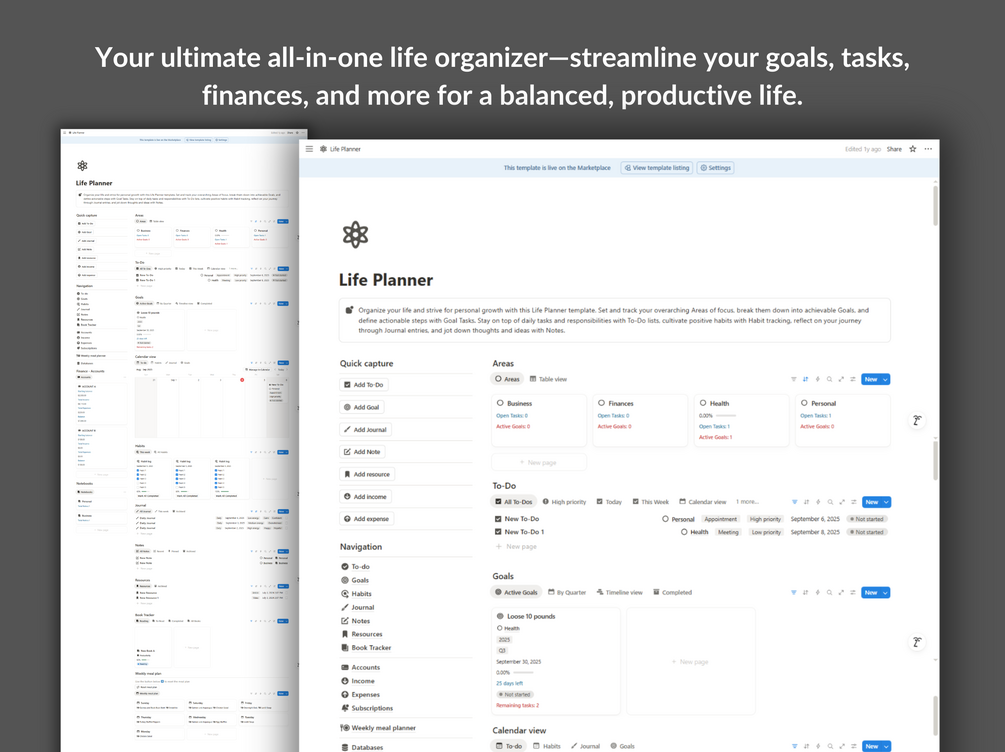This screenshot has height=752, width=1005.
Task: Expand To-Do New button dropdown arrow
Action: 886,502
